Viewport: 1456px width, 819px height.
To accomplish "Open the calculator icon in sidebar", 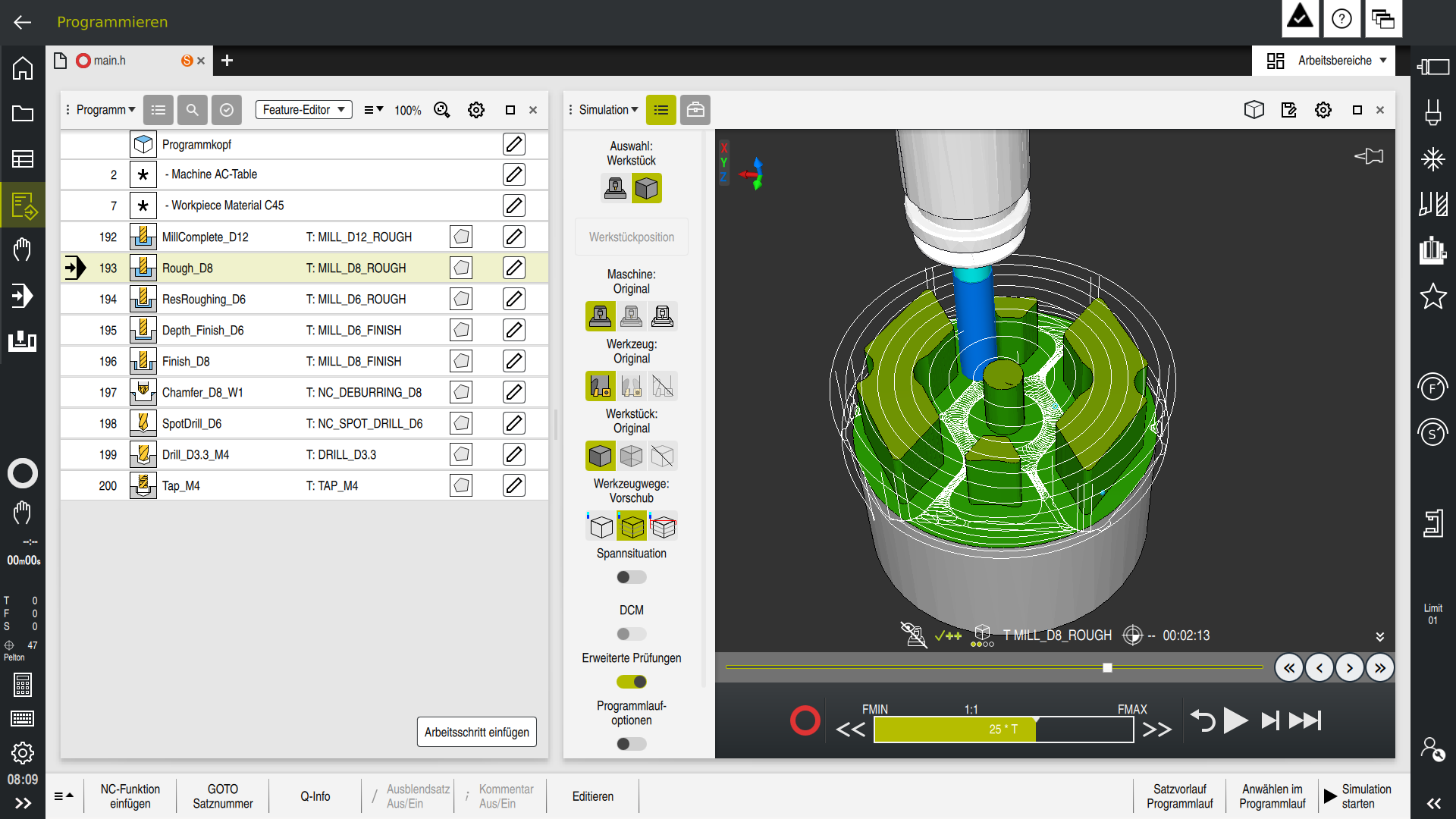I will 23,685.
